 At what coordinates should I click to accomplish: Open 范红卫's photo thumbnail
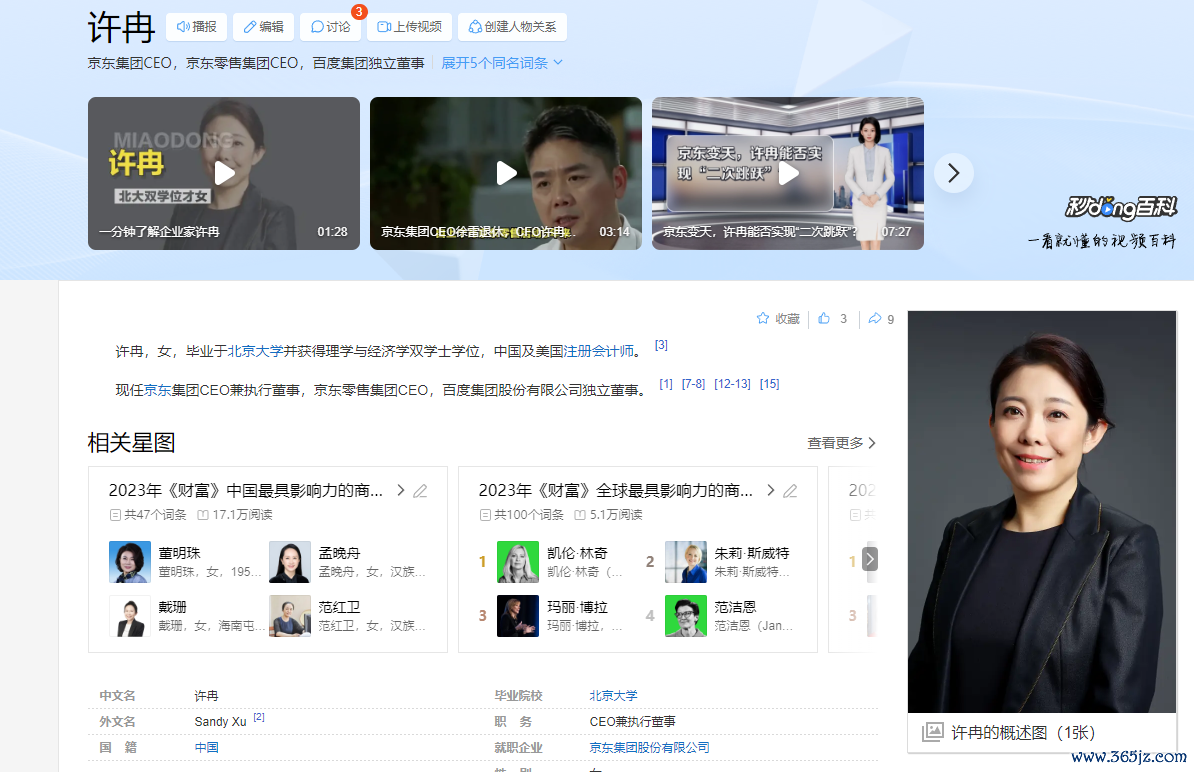click(290, 616)
